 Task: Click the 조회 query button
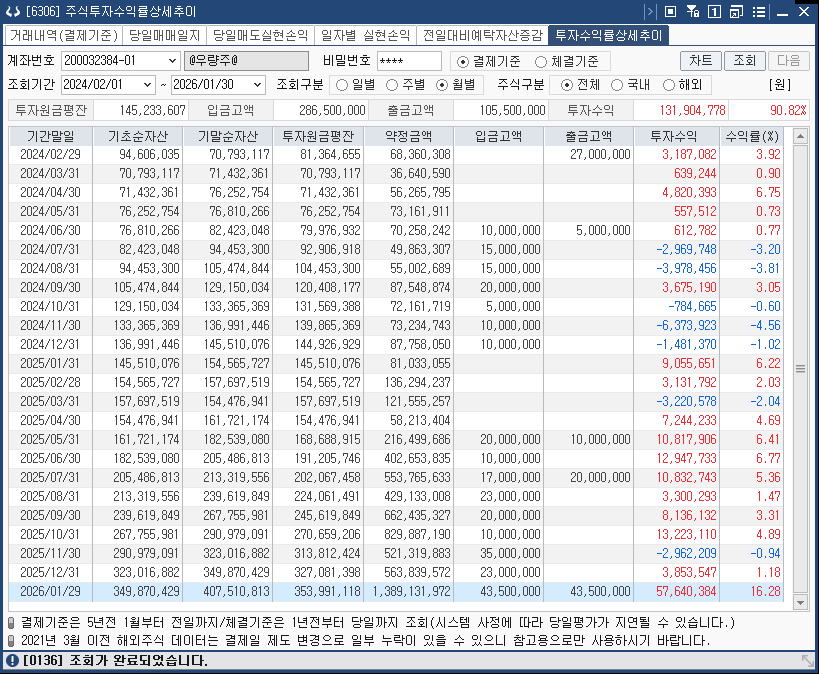[745, 60]
